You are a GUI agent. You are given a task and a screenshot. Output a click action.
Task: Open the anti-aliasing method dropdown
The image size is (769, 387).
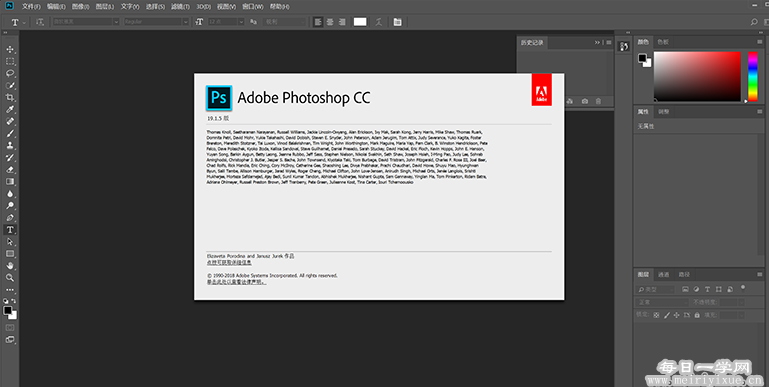(x=285, y=22)
